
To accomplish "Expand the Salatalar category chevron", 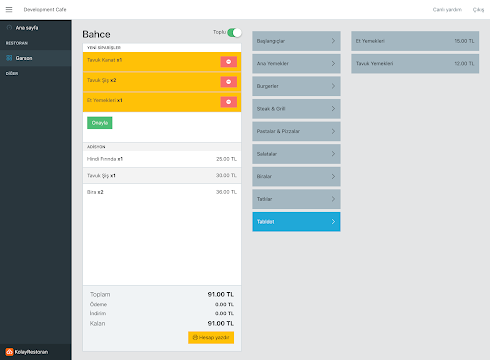I will click(x=333, y=154).
